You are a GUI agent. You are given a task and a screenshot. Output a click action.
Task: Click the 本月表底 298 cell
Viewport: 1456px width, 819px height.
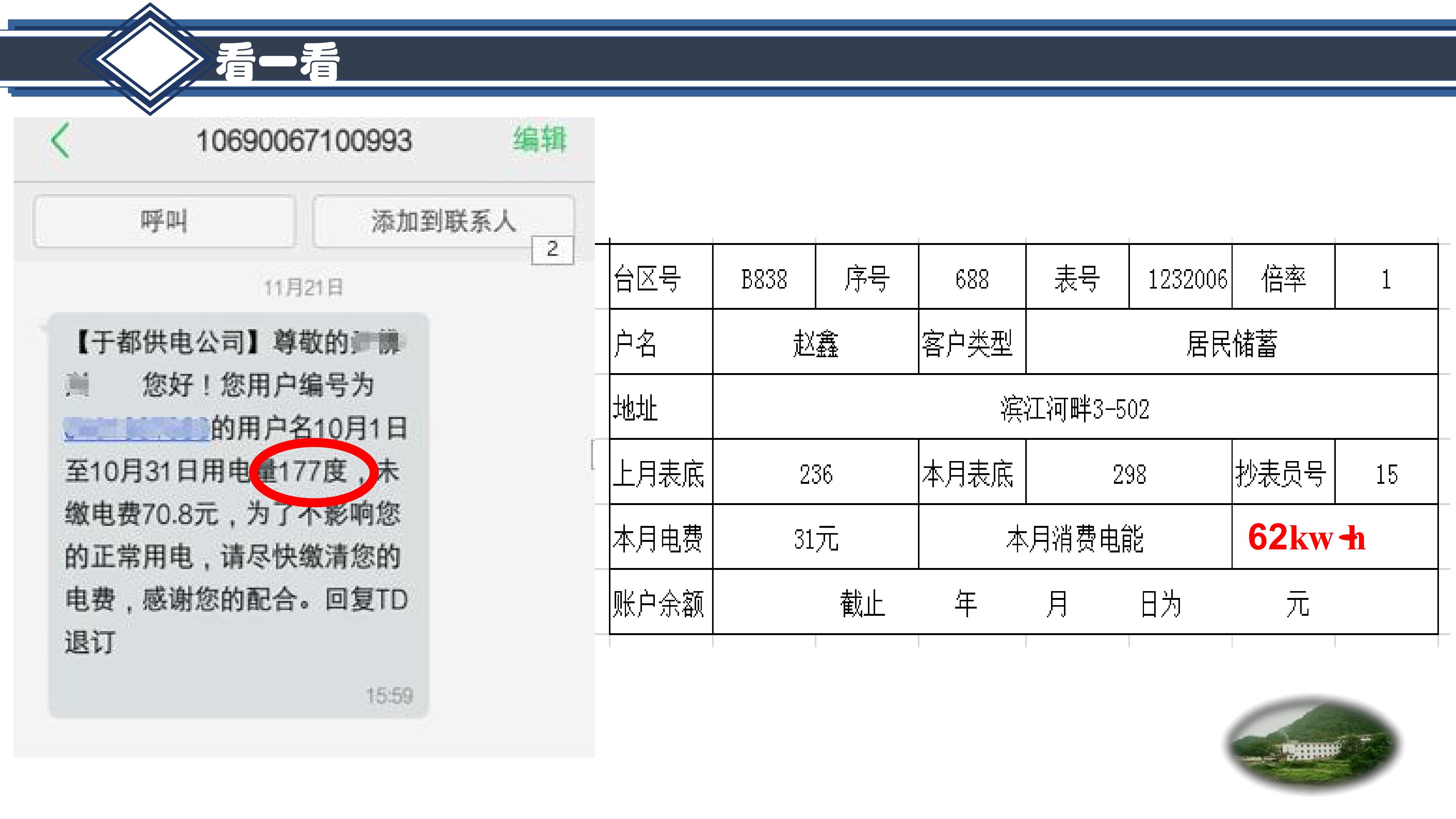click(1129, 474)
